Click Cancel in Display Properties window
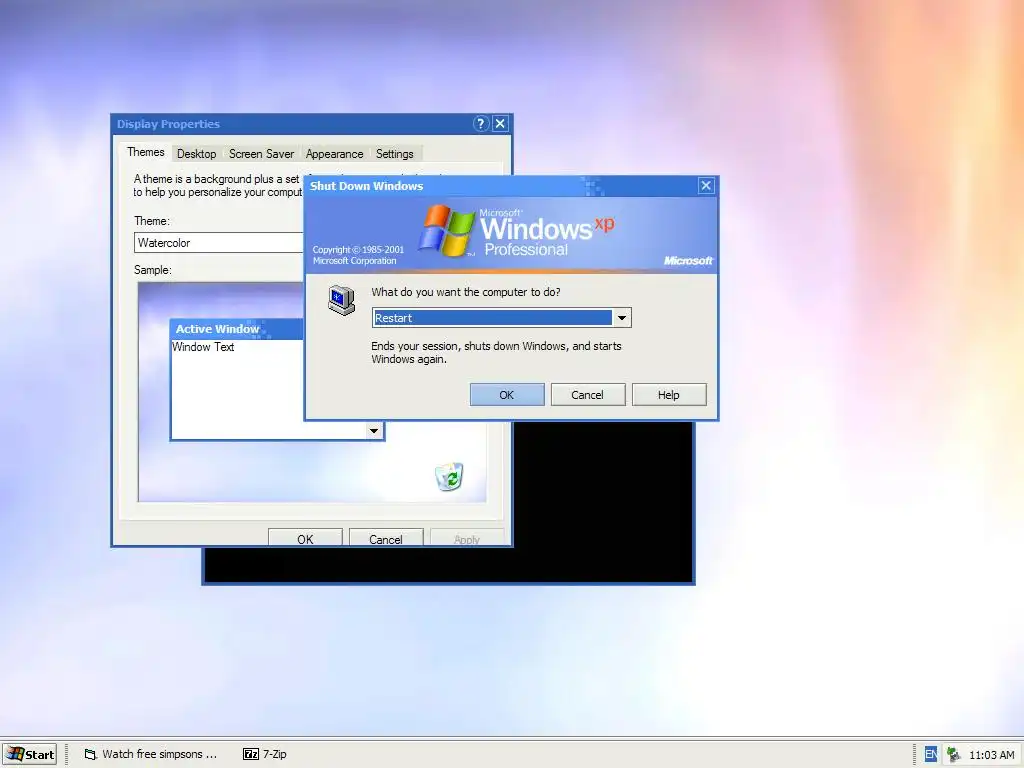The image size is (1024, 768). 386,537
